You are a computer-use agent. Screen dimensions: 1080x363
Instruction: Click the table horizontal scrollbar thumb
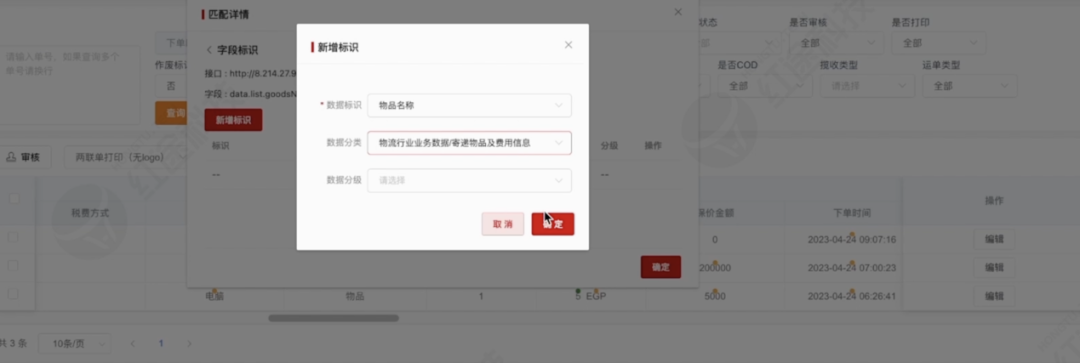click(333, 318)
